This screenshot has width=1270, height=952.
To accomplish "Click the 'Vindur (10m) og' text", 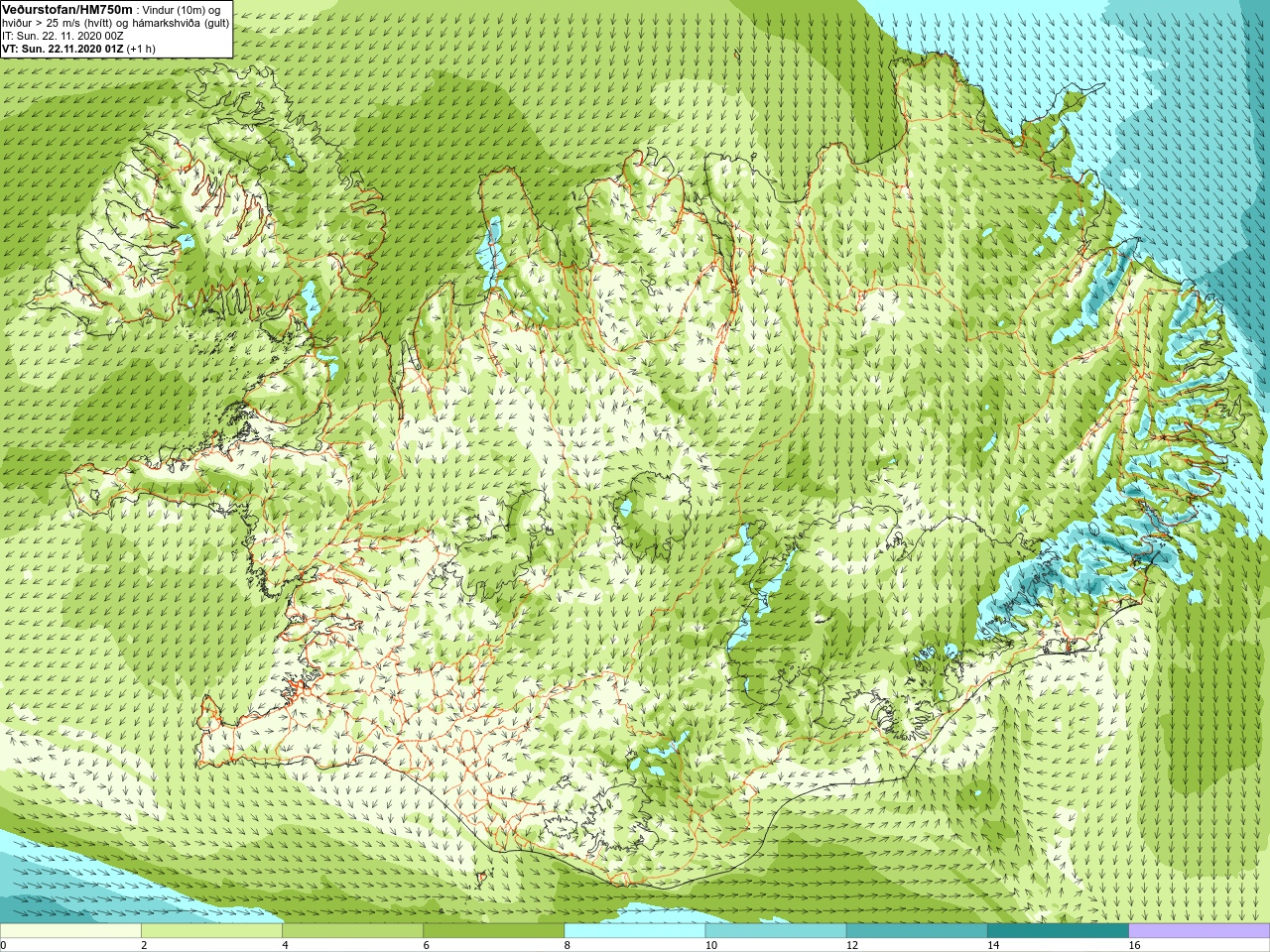I will [x=183, y=10].
